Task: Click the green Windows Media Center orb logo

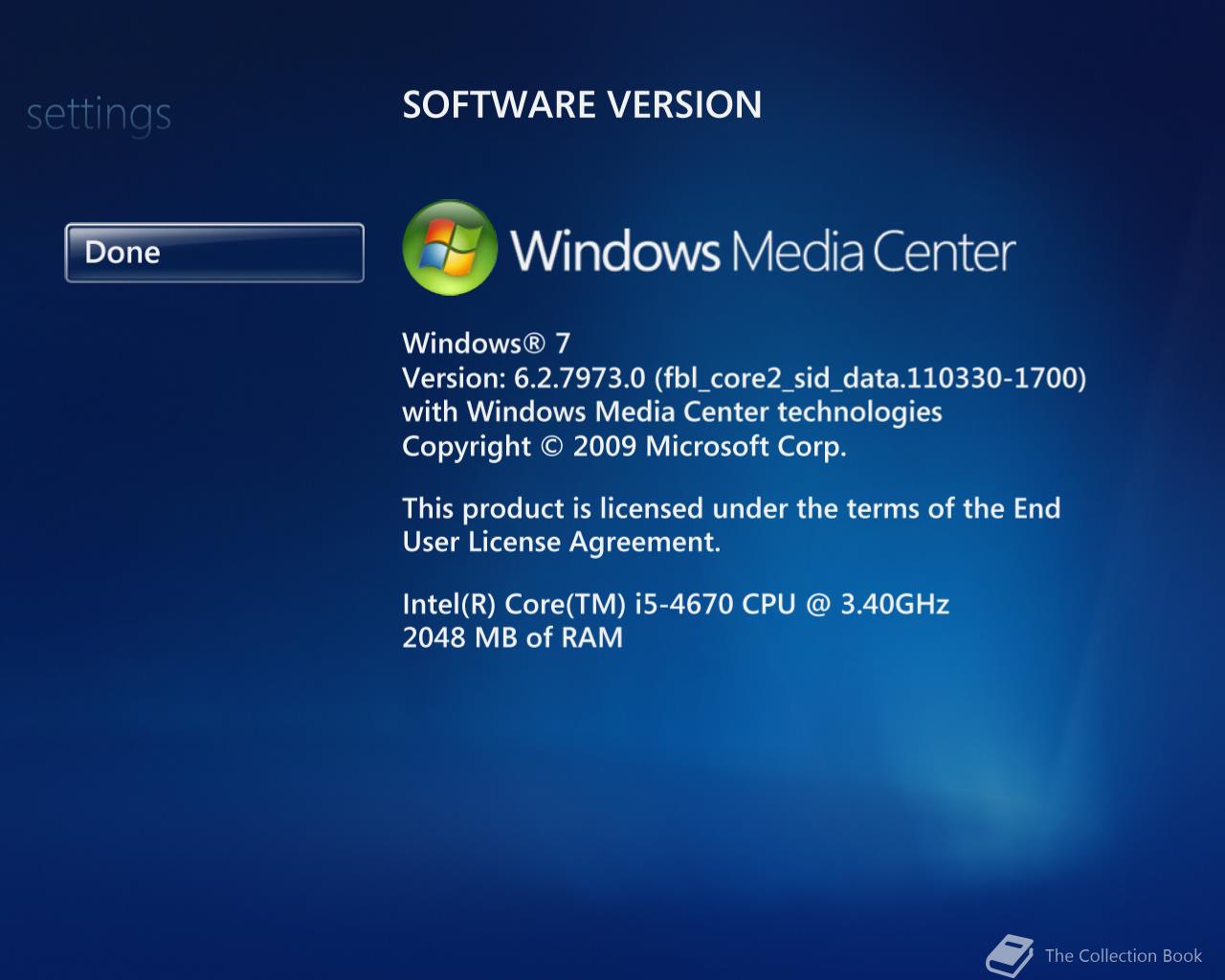Action: point(450,248)
